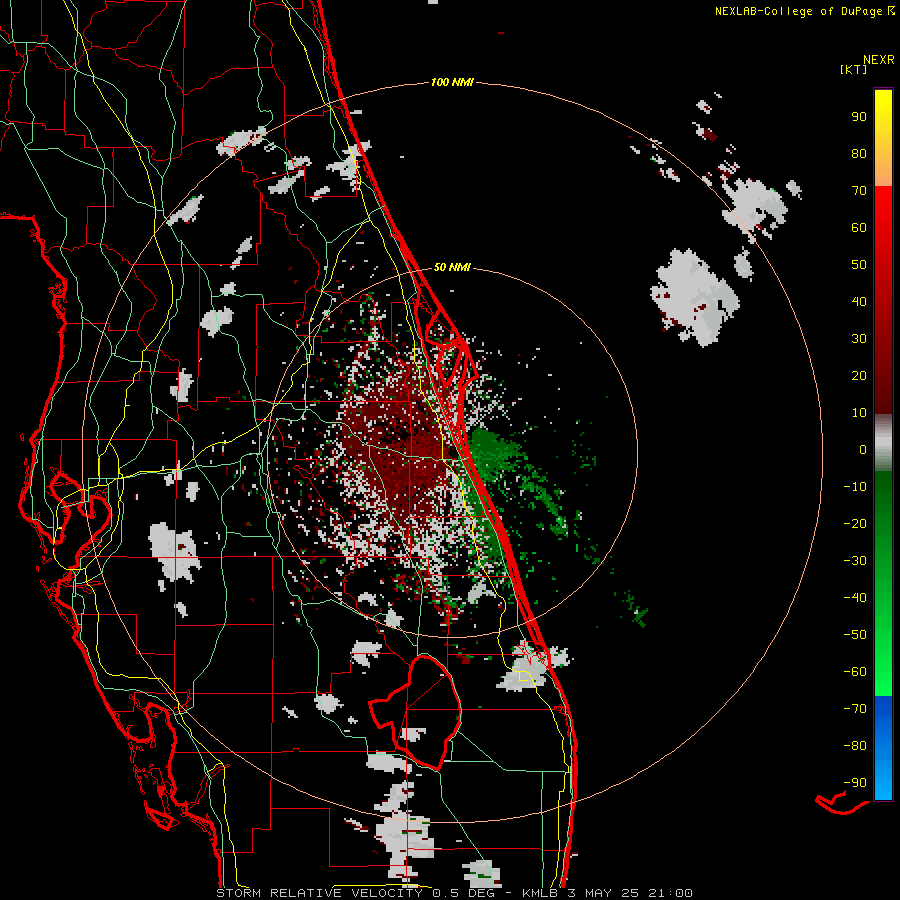Click the gray zero band of color bar
900x900 pixels.
pyautogui.click(x=883, y=443)
